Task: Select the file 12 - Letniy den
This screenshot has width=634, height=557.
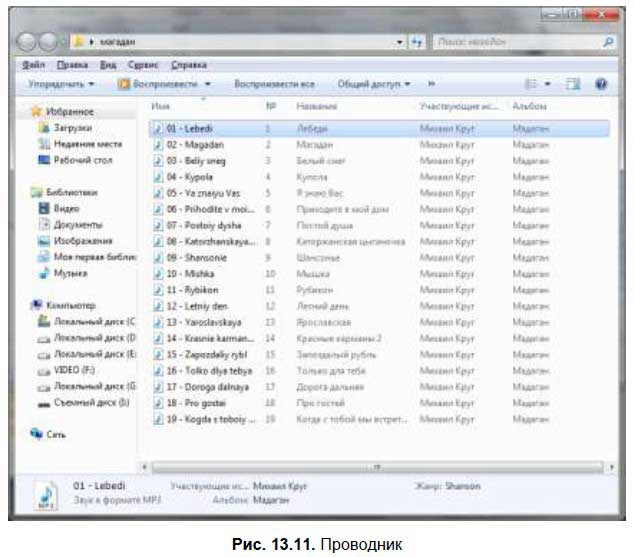Action: (x=197, y=306)
